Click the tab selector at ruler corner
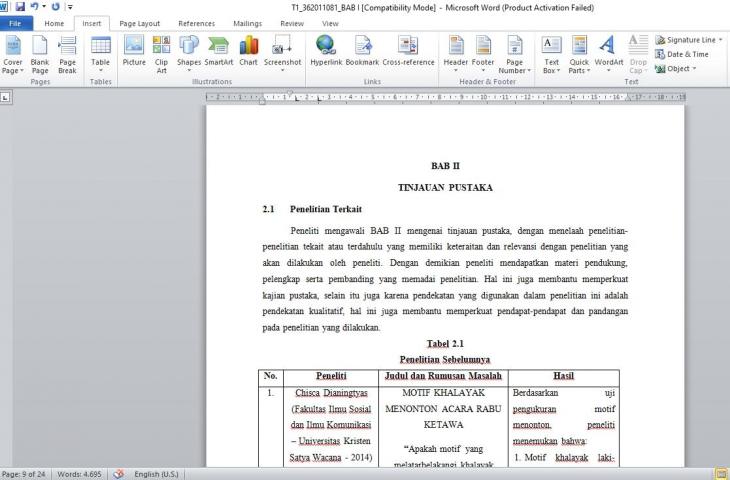730x480 pixels. [5, 97]
